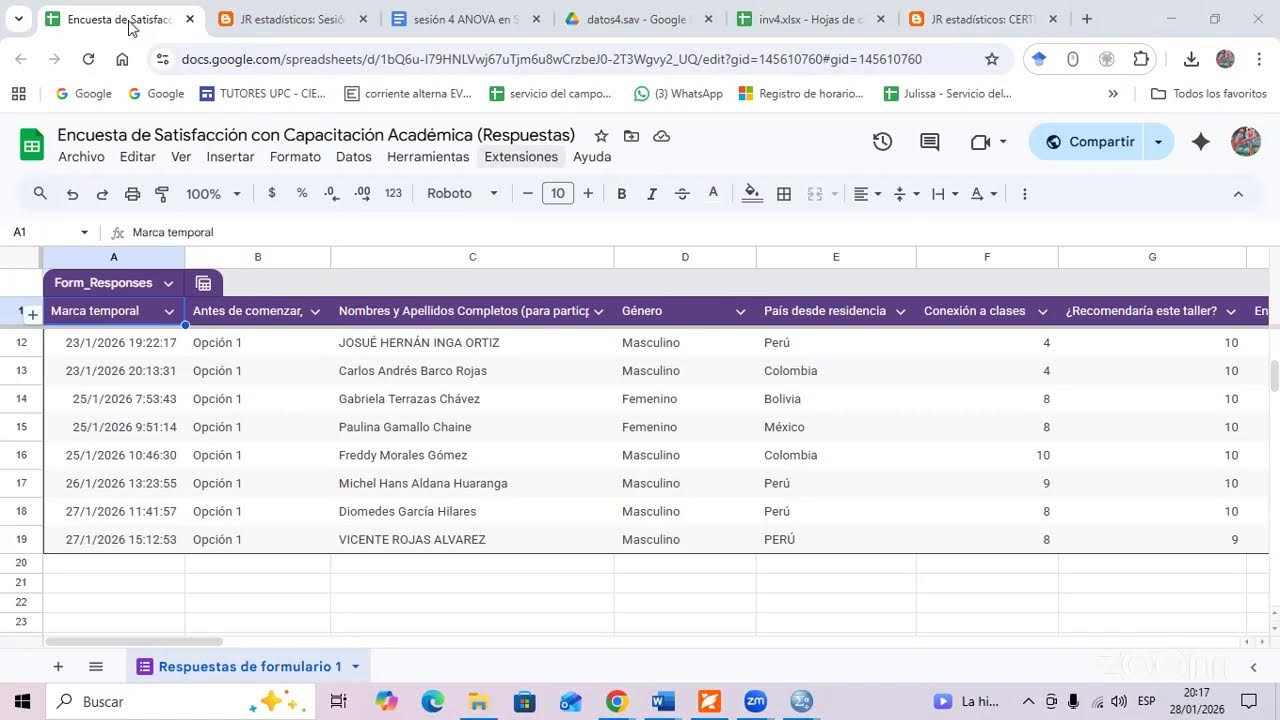Toggle strikethrough formatting
The height and width of the screenshot is (720, 1280).
[x=682, y=194]
